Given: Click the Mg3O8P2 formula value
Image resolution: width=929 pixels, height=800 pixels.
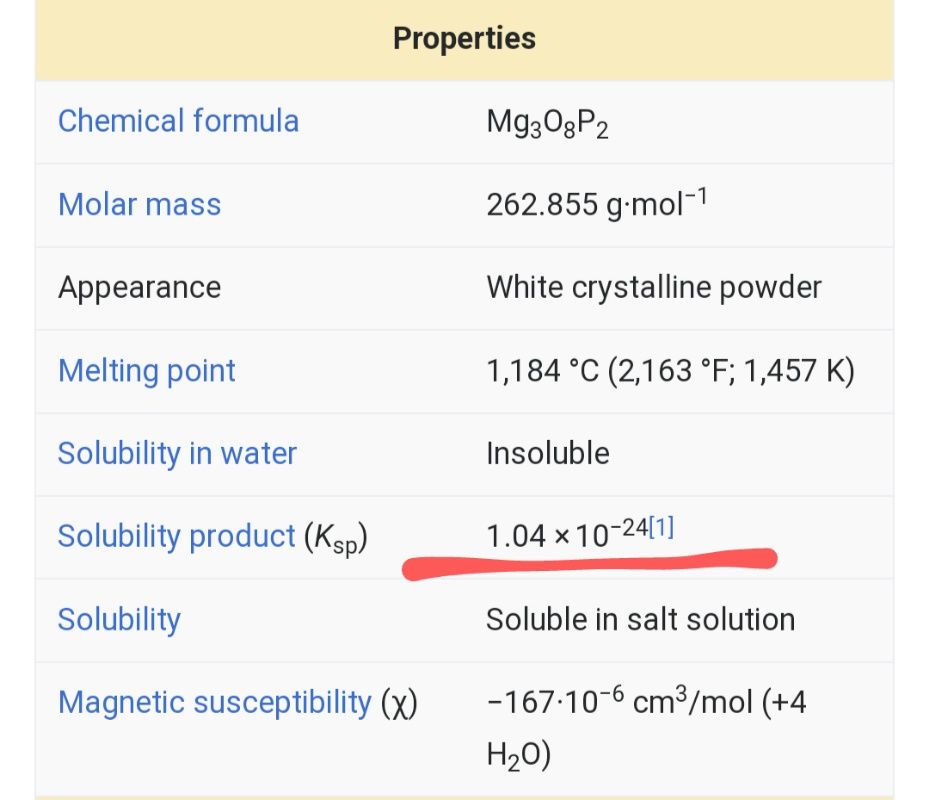Looking at the screenshot, I should (x=547, y=123).
